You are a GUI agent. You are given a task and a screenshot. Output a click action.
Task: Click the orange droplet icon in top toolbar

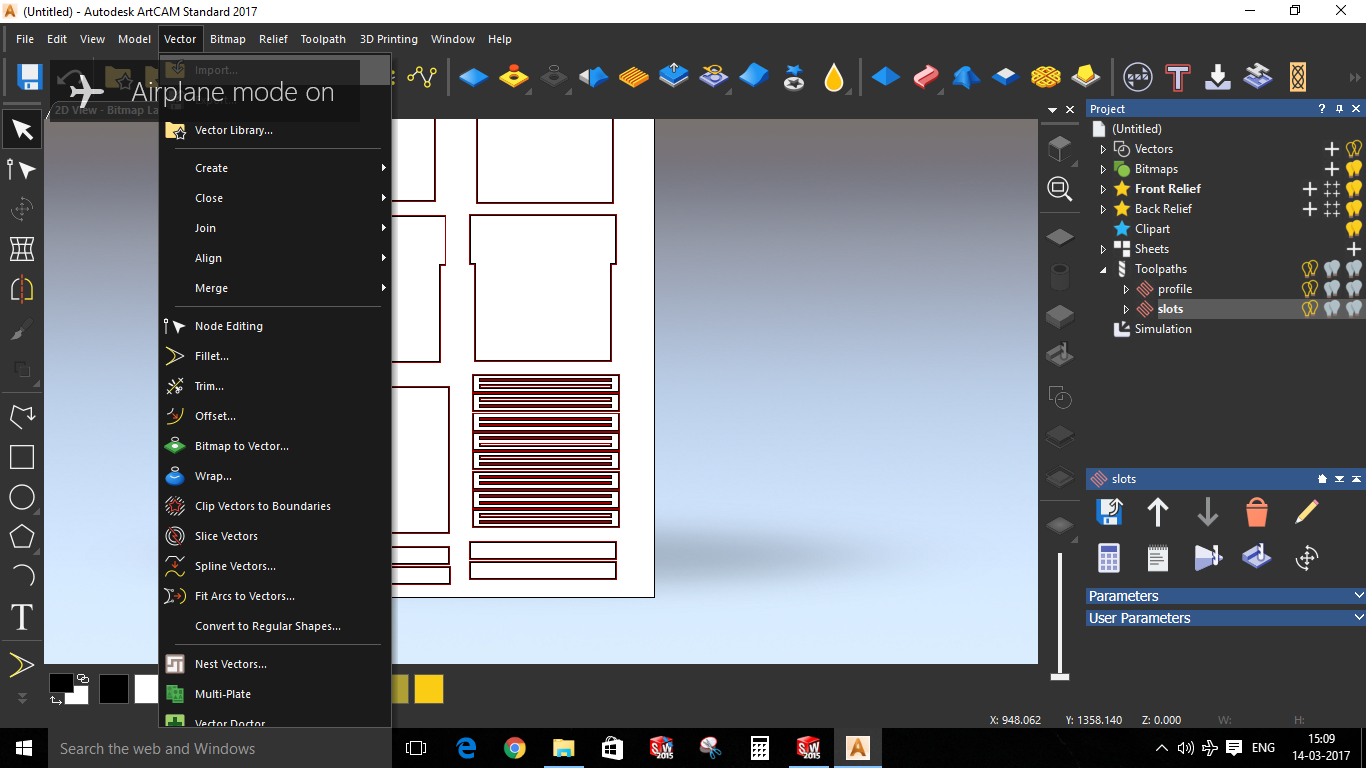pyautogui.click(x=834, y=77)
